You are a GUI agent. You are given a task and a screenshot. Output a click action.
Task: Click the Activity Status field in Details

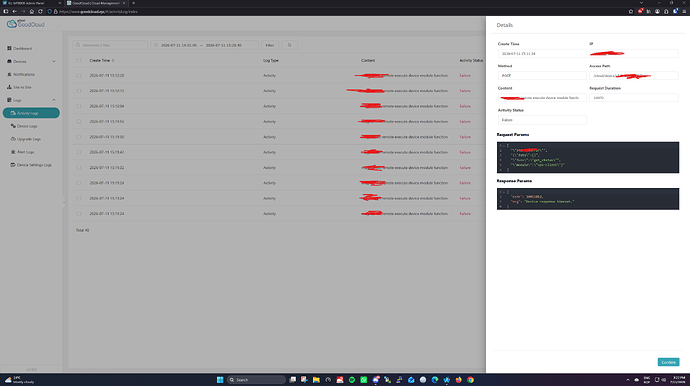click(x=542, y=120)
